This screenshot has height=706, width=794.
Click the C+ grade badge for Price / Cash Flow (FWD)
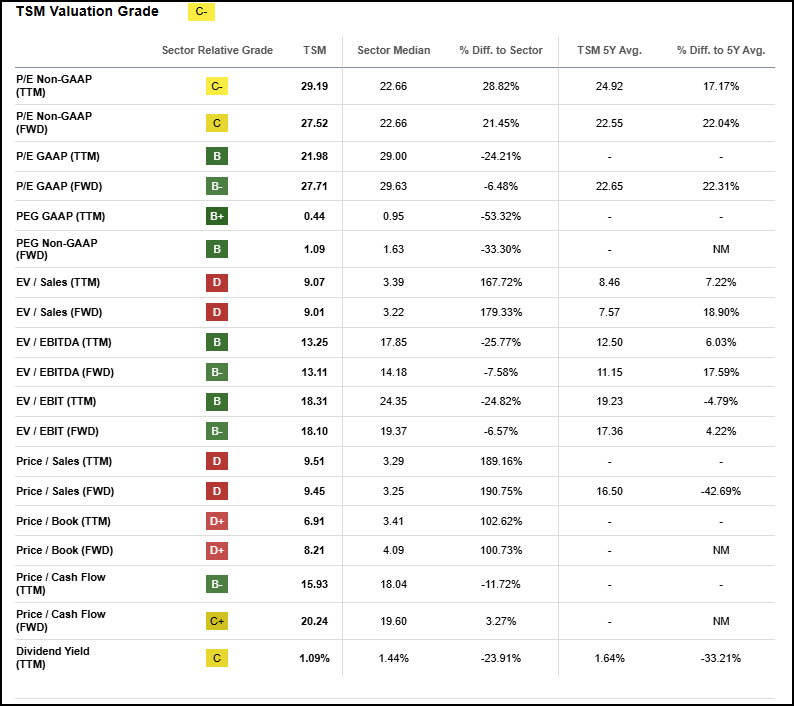217,621
